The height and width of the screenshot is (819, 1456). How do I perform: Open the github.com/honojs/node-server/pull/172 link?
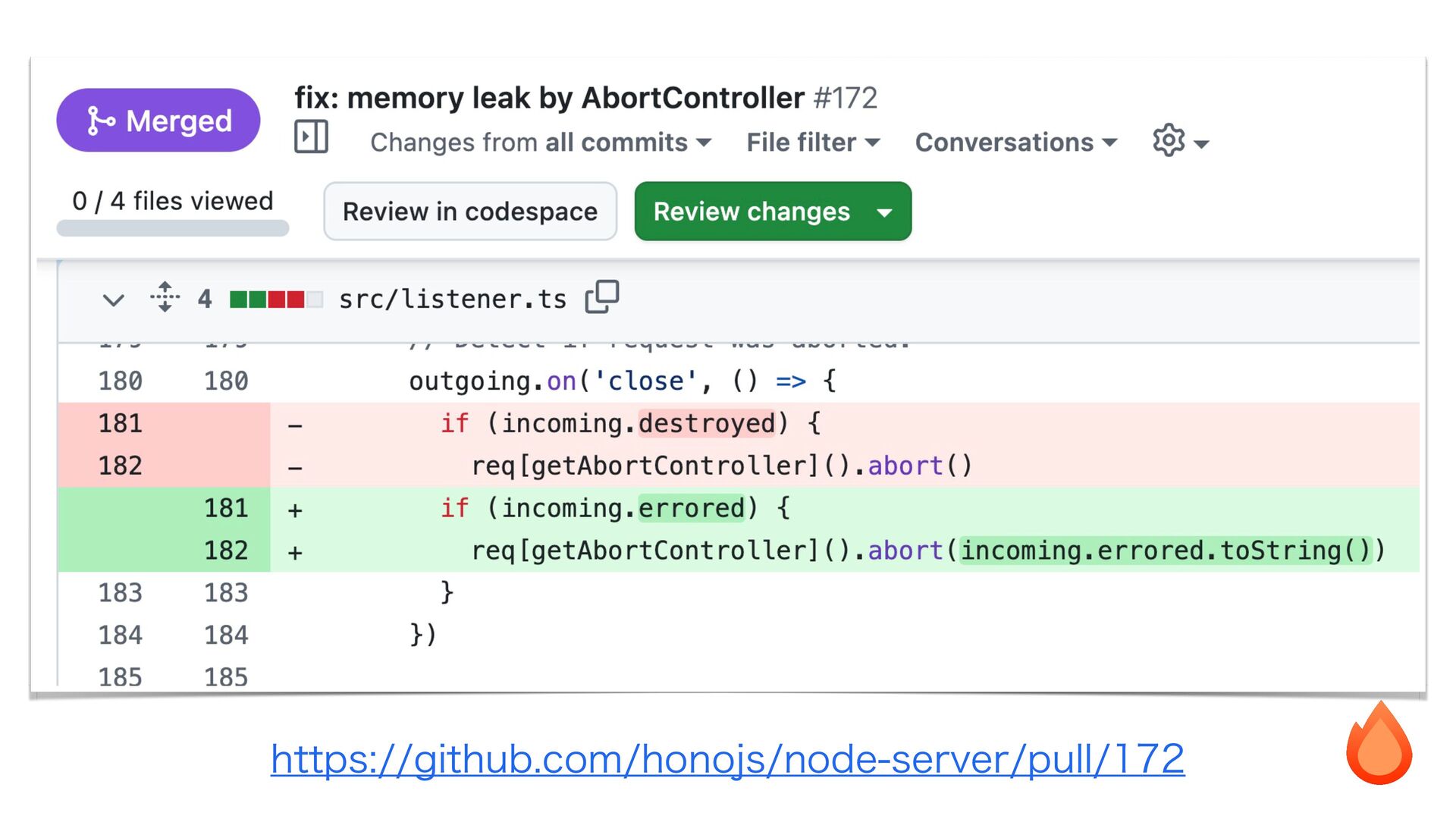pyautogui.click(x=726, y=758)
